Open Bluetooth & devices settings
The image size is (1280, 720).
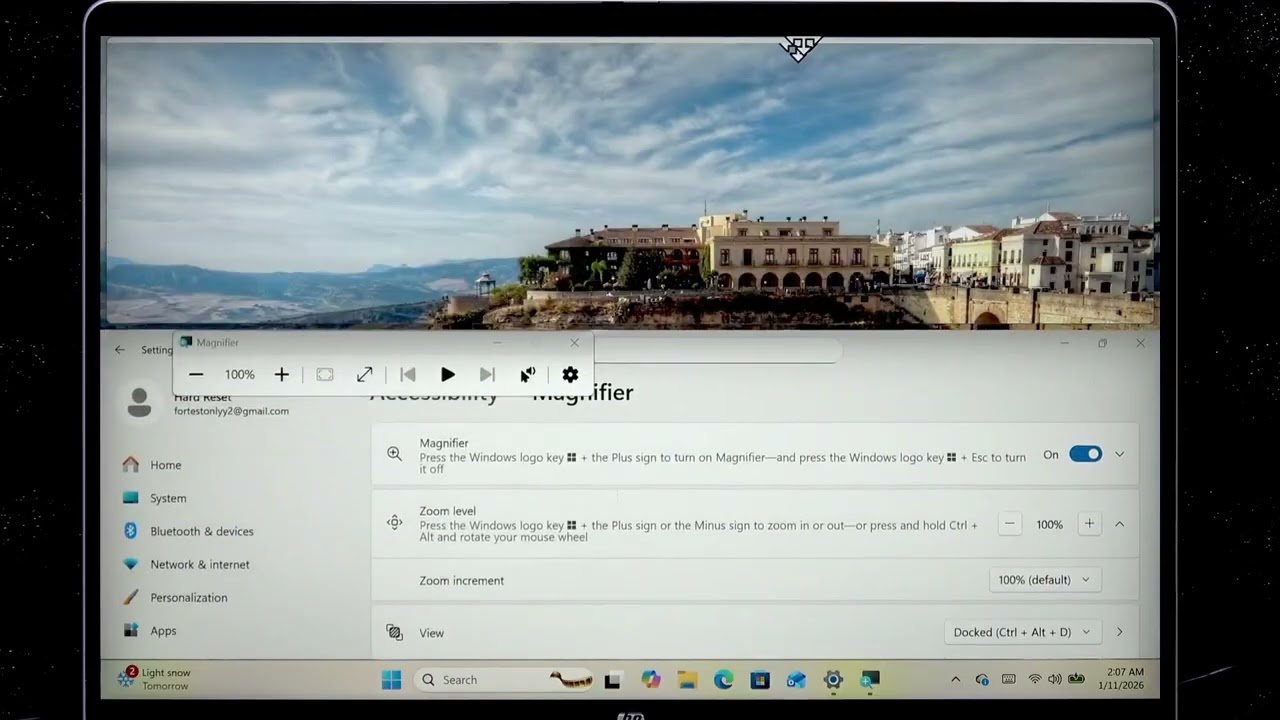(188, 531)
